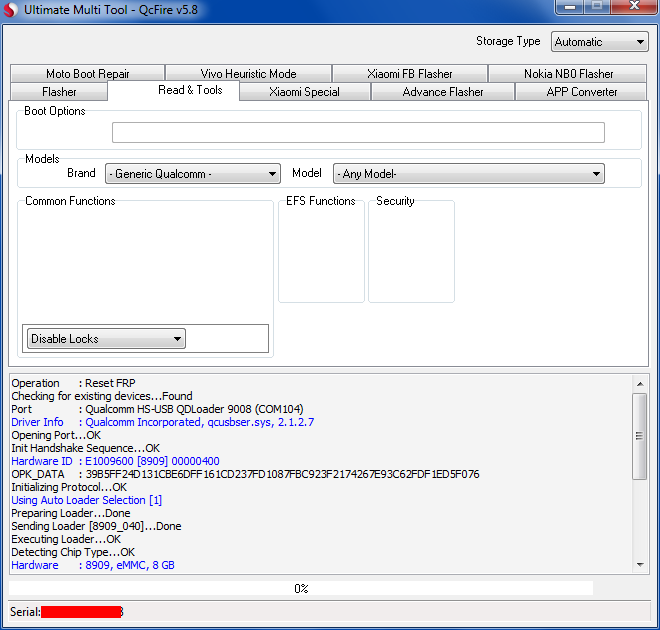Click 'Sending Loader [8909_040]...Done' line
This screenshot has width=660, height=630.
coord(96,526)
